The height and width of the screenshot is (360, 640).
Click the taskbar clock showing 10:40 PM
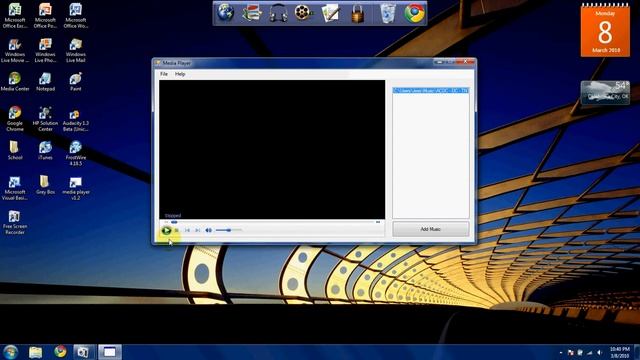[x=620, y=352]
